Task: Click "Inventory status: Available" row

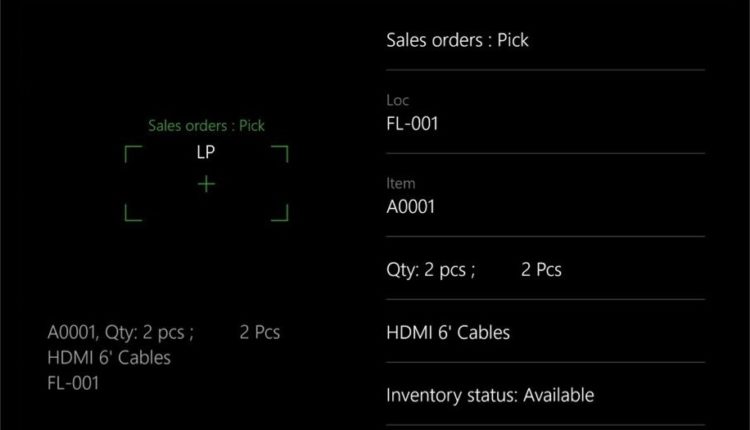Action: [x=490, y=395]
